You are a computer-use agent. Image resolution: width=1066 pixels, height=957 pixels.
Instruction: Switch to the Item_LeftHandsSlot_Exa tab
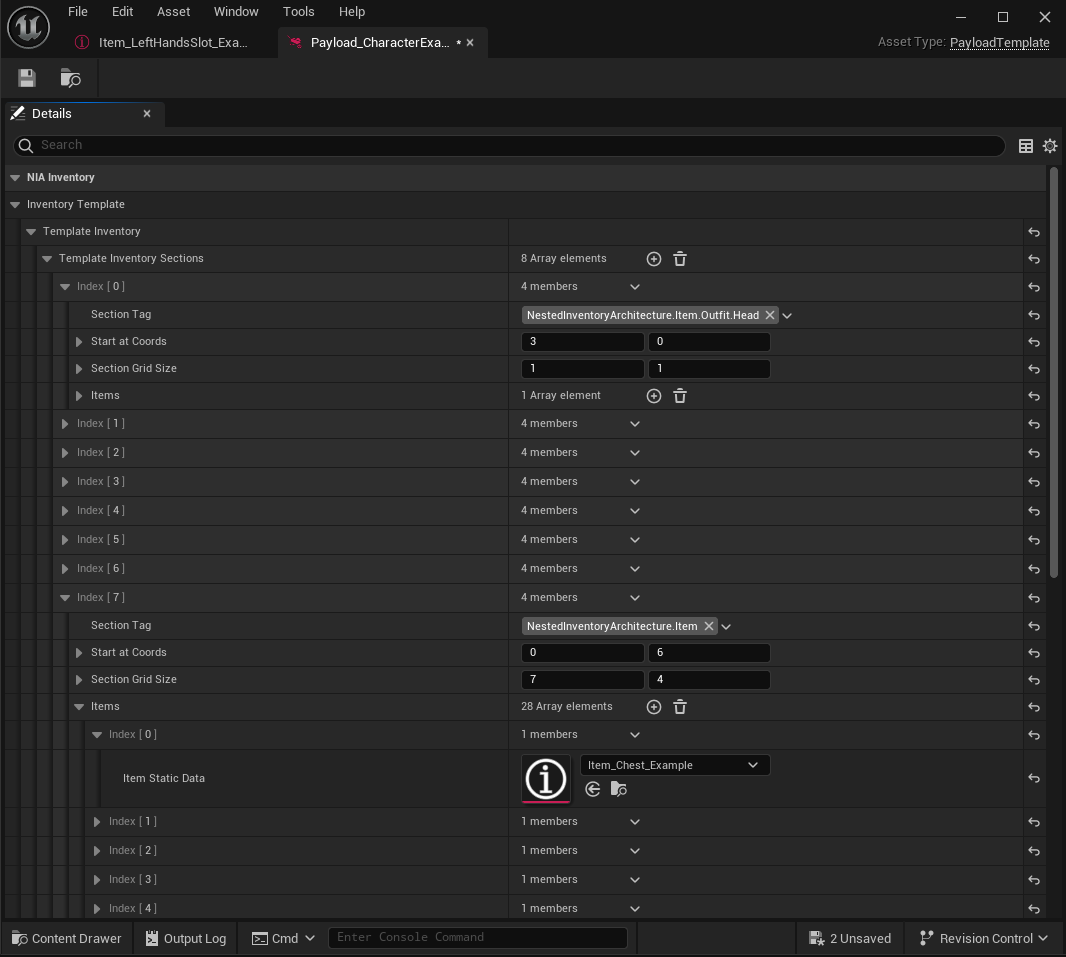coord(172,43)
